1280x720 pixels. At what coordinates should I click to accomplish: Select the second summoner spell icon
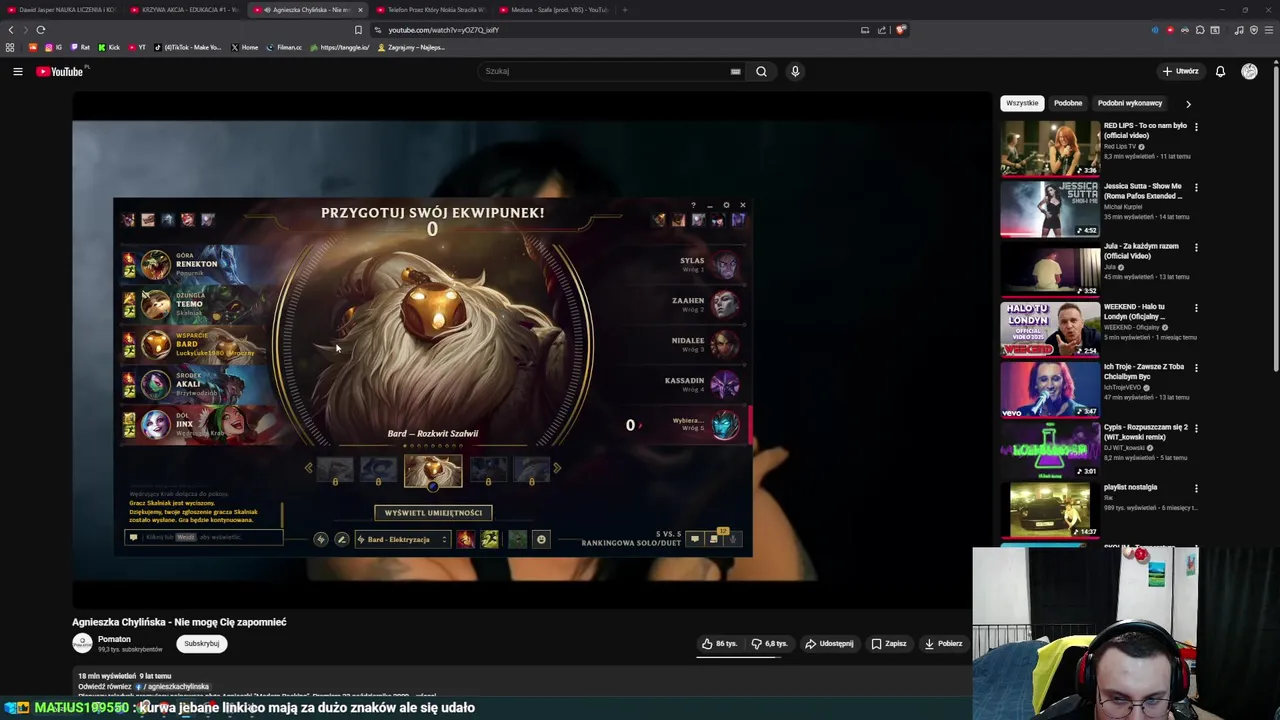tap(489, 539)
